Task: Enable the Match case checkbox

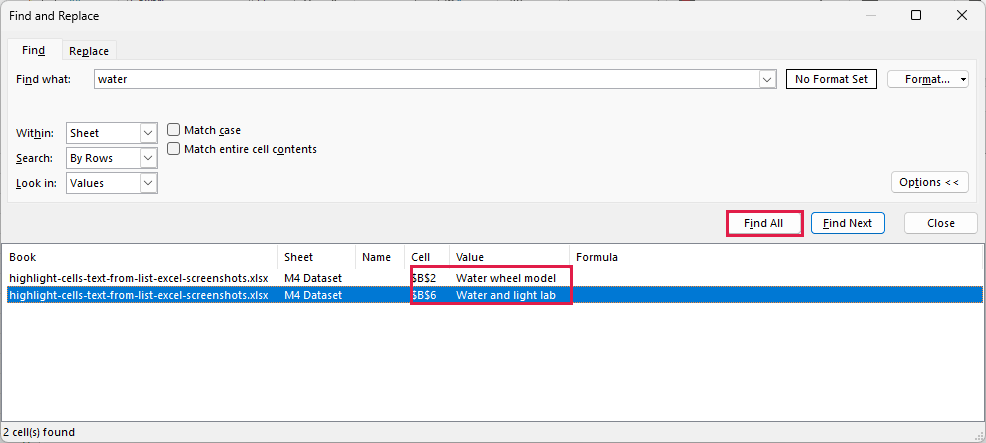Action: point(174,130)
